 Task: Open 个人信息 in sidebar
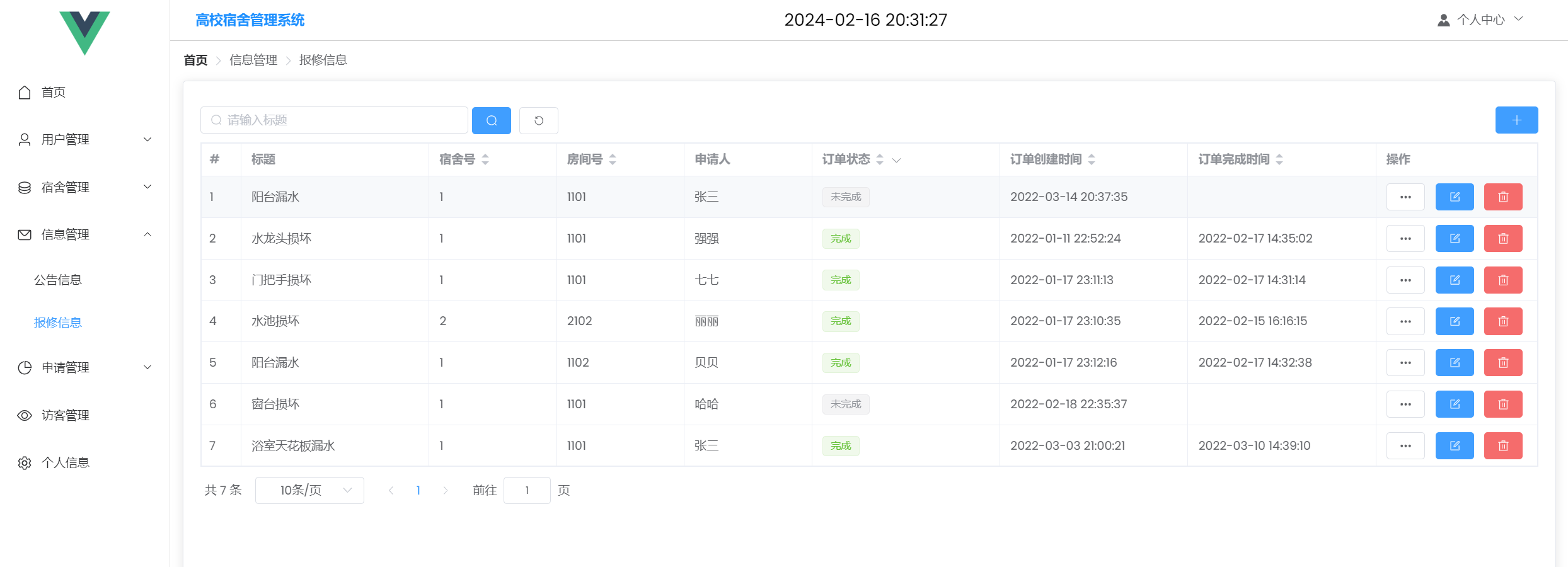pyautogui.click(x=84, y=462)
